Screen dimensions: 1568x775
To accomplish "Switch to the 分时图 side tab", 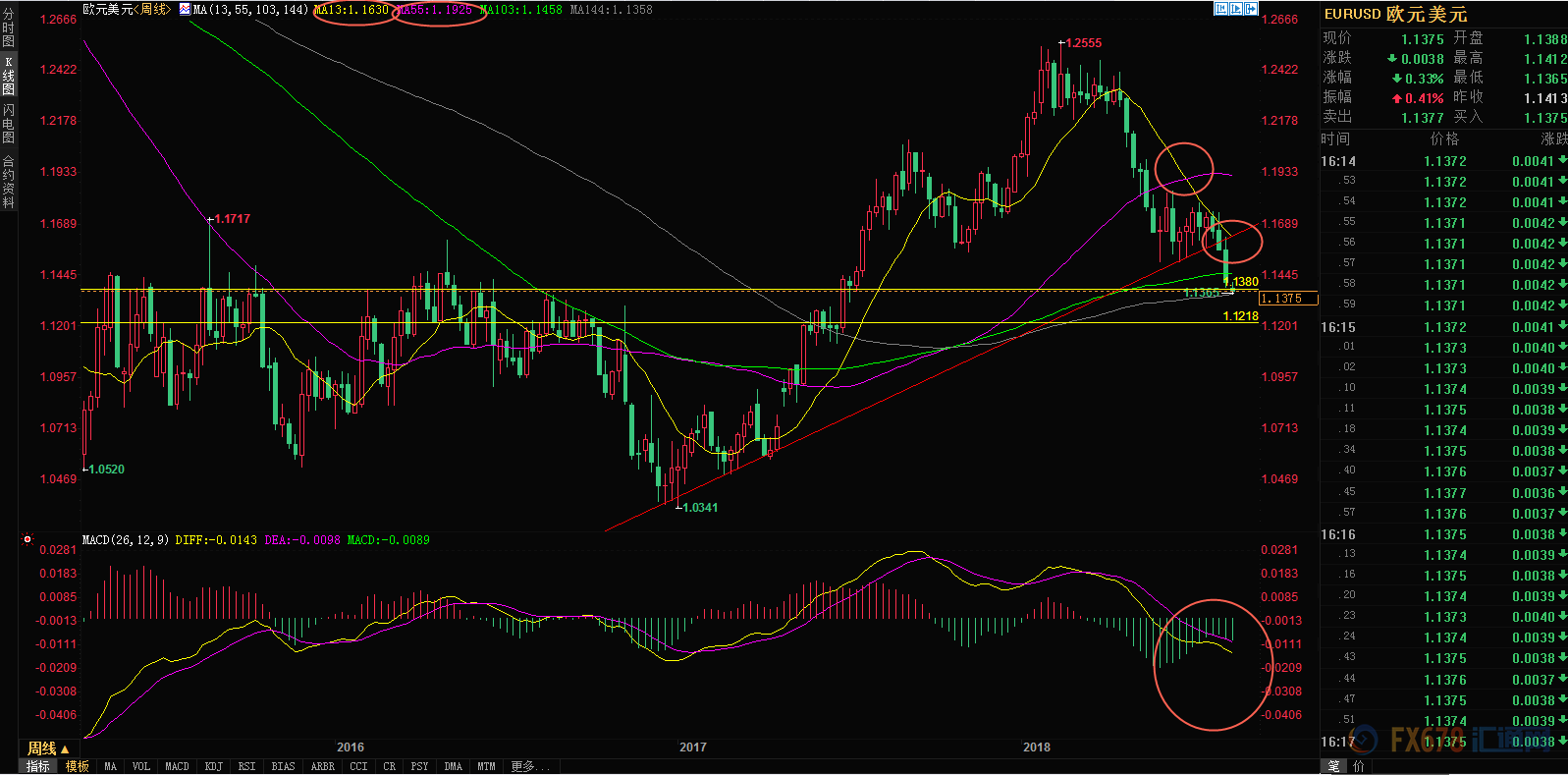I will pos(9,28).
